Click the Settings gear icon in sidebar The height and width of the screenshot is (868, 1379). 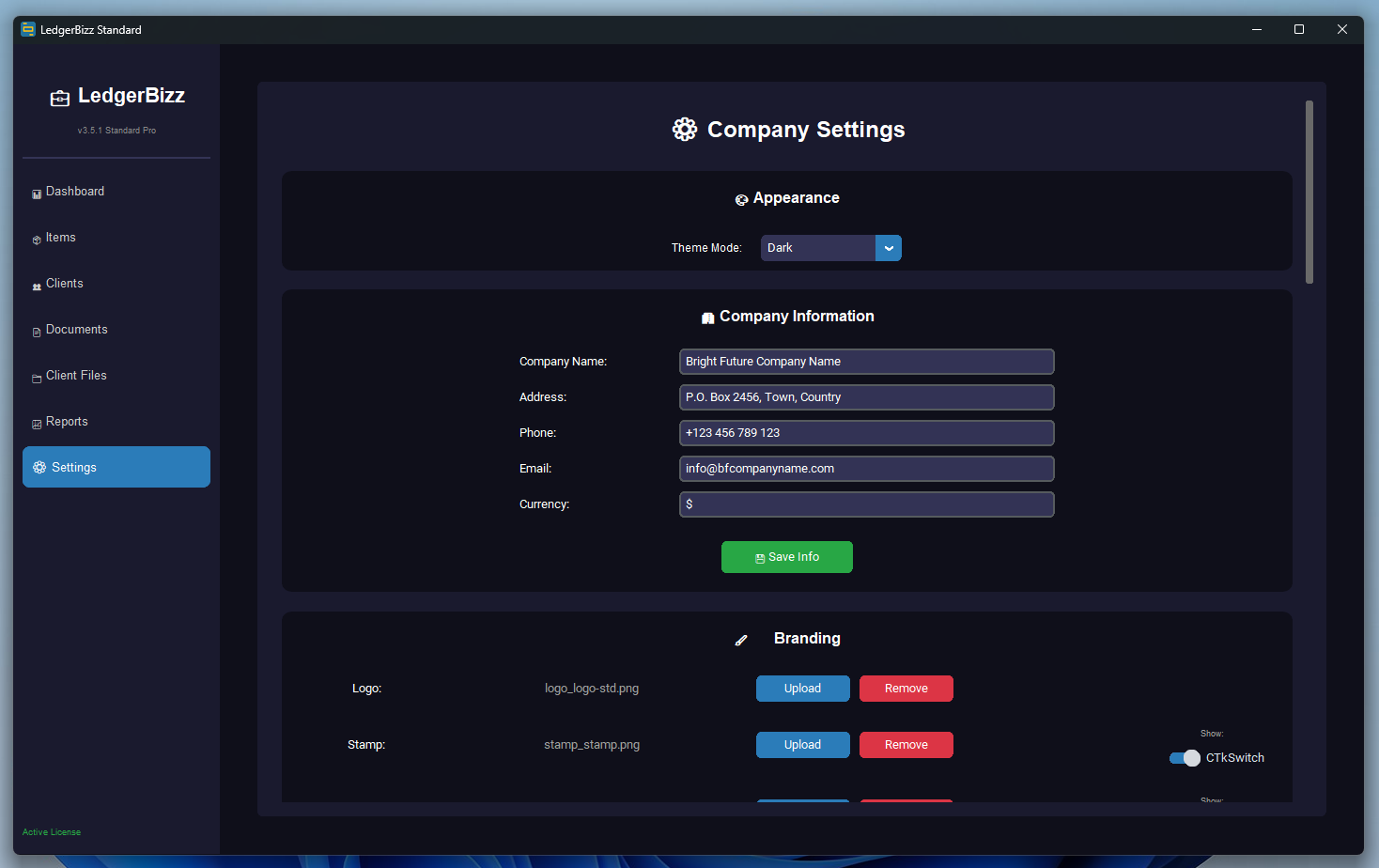39,467
